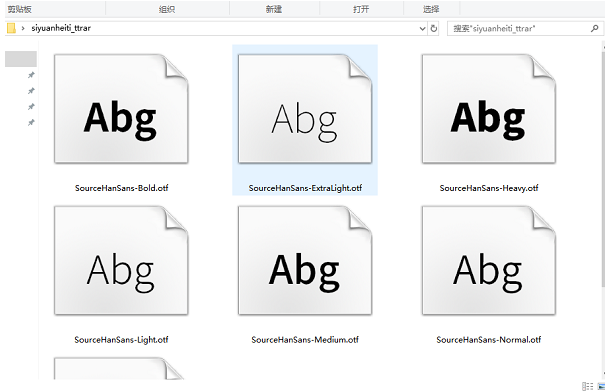This screenshot has height=392, width=614.
Task: Select the highlighted item in navigation pane
Action: 21,59
